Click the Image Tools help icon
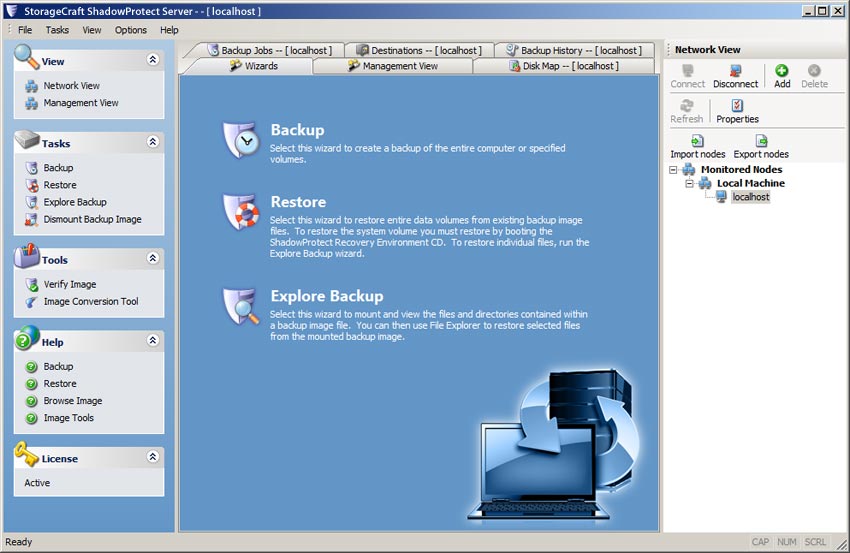Image resolution: width=850 pixels, height=553 pixels. click(x=31, y=418)
